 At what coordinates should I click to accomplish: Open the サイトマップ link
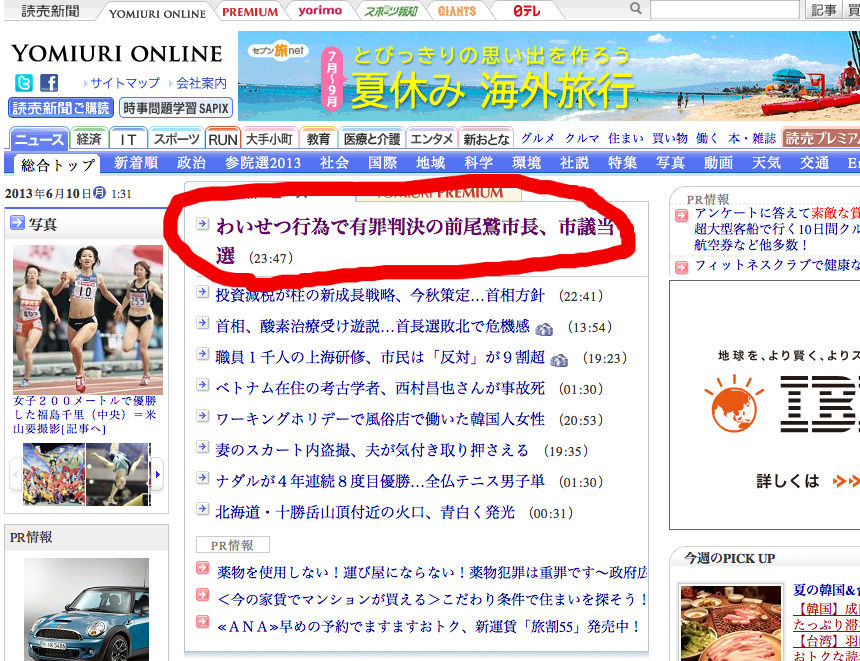[125, 83]
